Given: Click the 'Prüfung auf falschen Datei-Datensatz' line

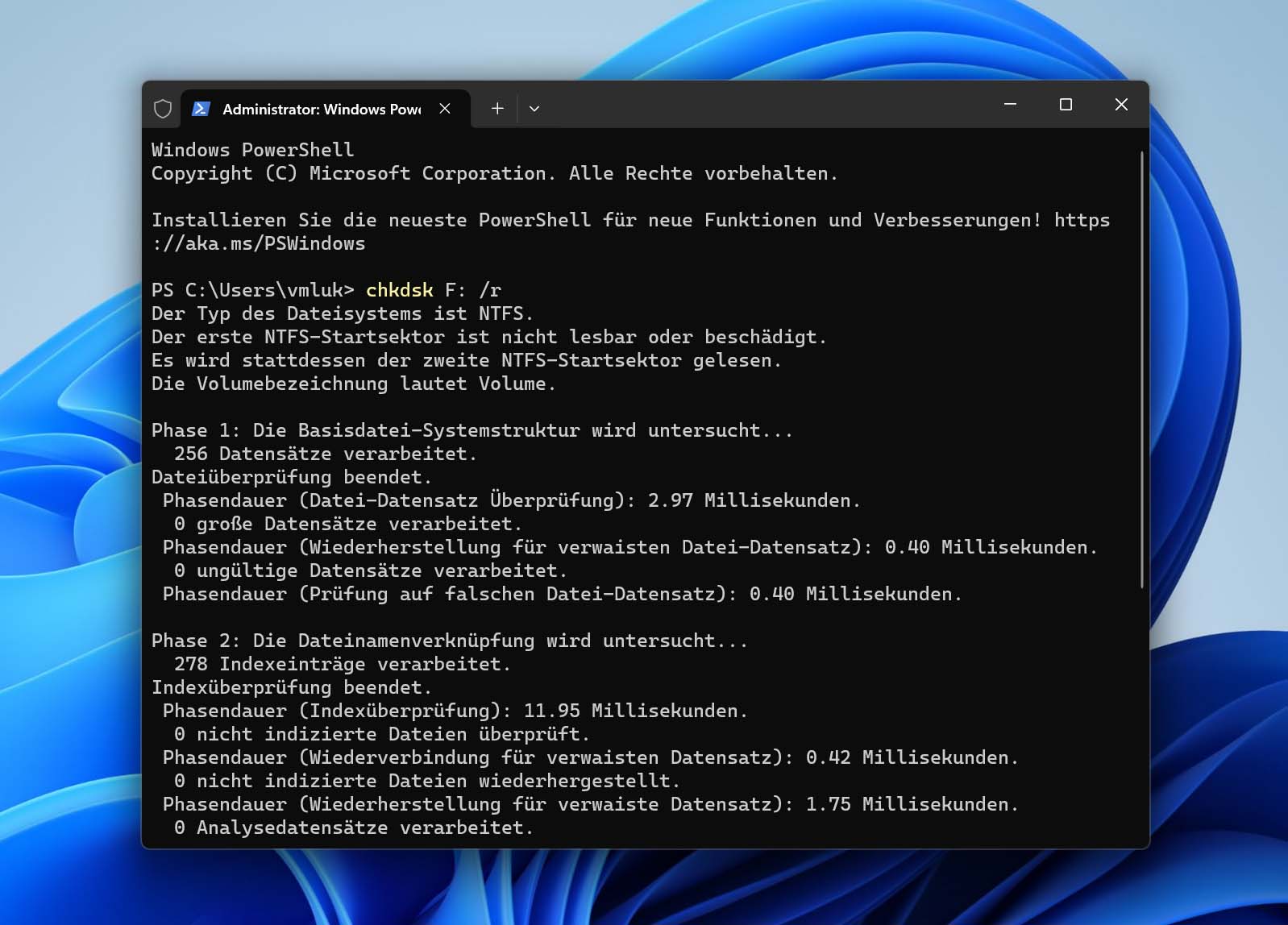Looking at the screenshot, I should pyautogui.click(x=563, y=594).
